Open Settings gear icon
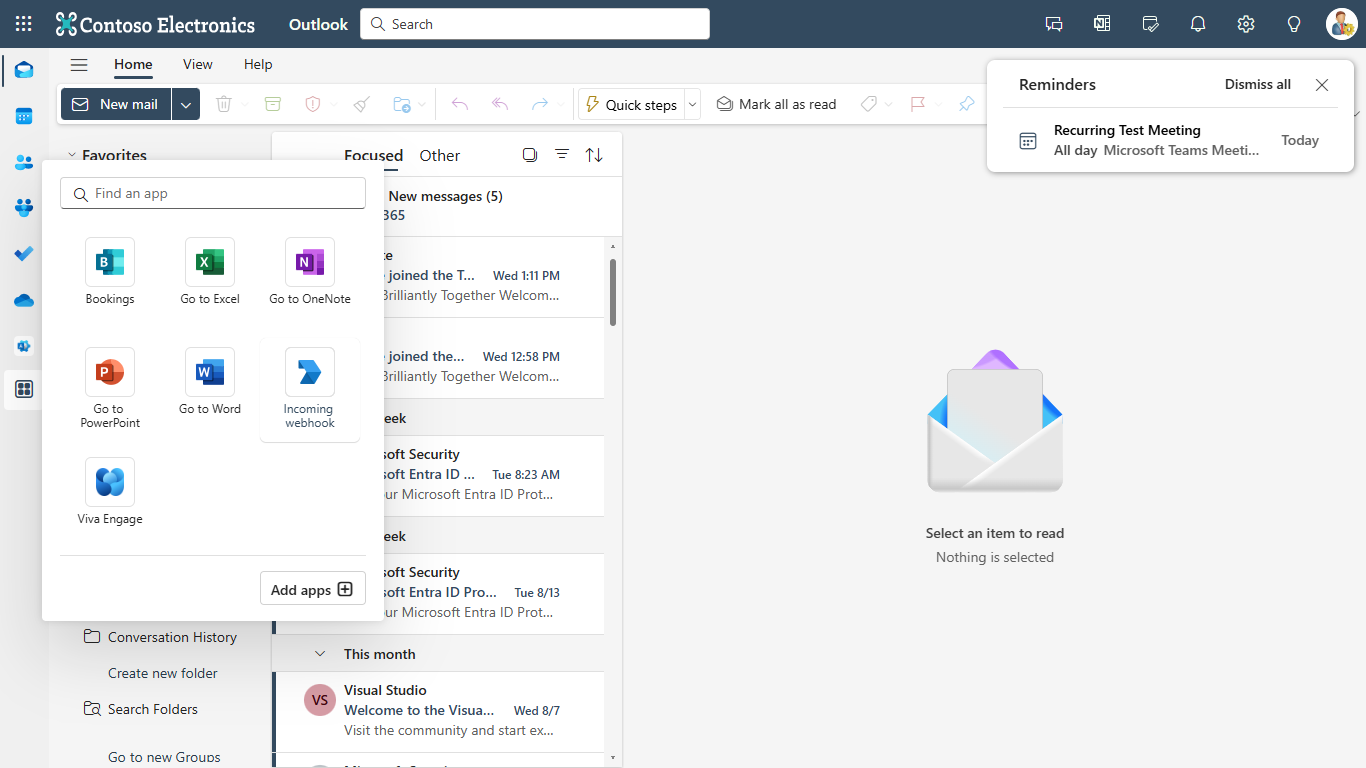1366x768 pixels. (x=1246, y=24)
